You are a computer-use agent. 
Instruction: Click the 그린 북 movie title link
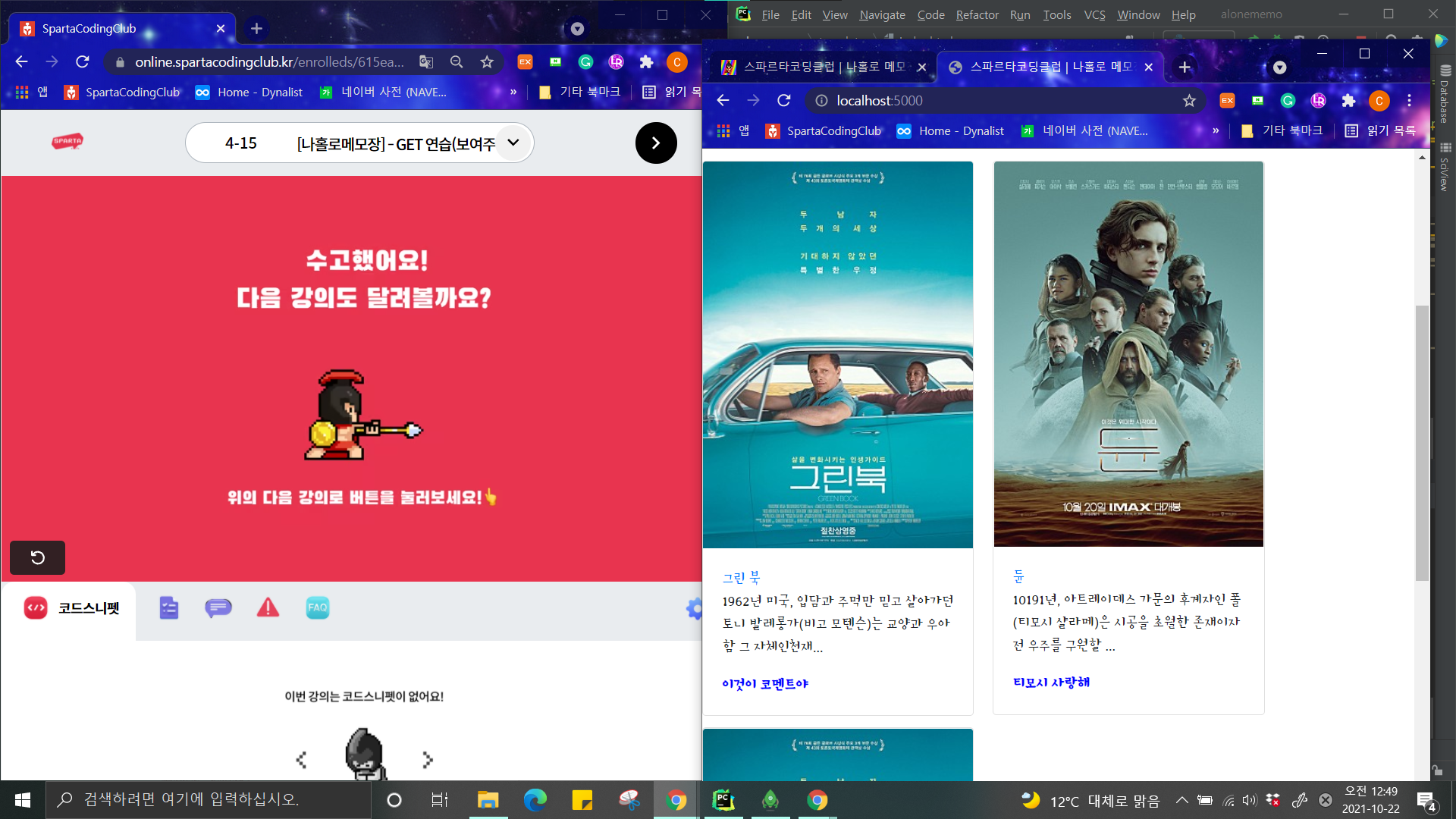point(741,578)
